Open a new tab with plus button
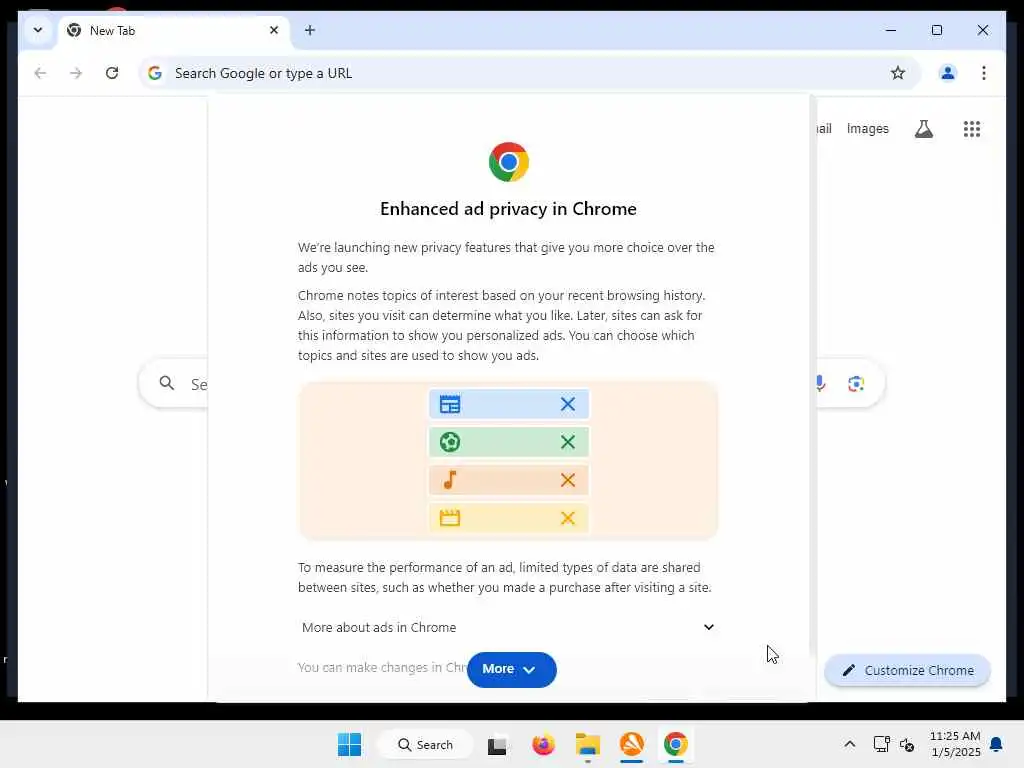The image size is (1024, 768). pyautogui.click(x=310, y=30)
